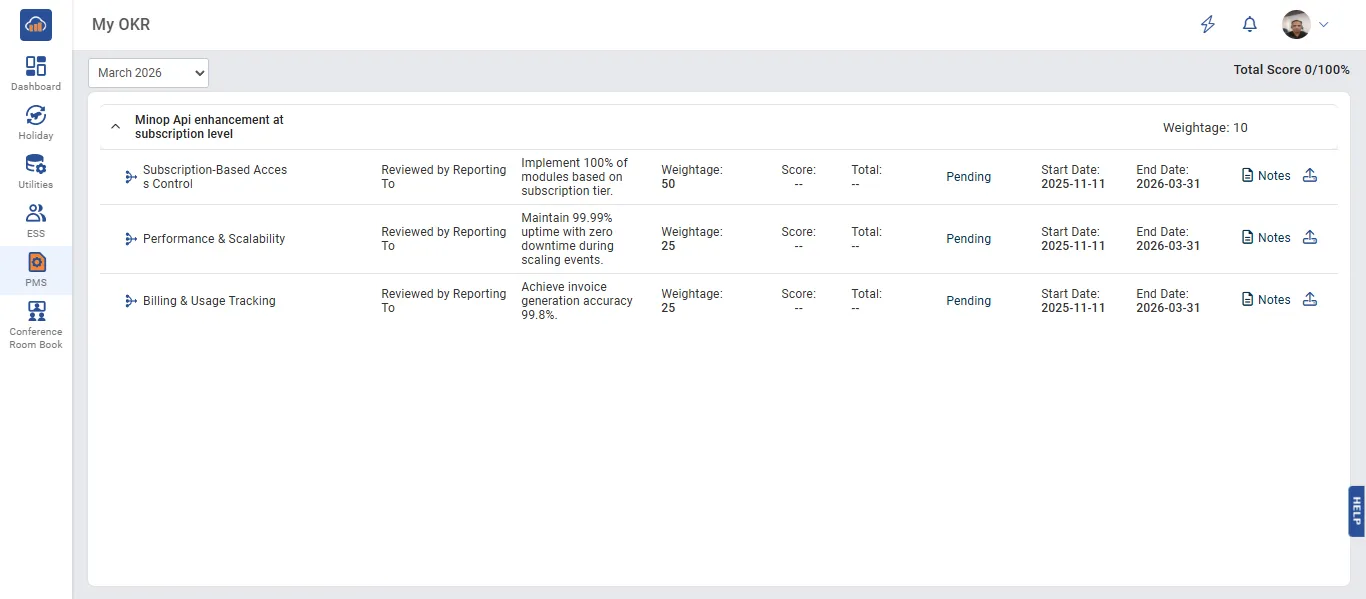The image size is (1366, 599).
Task: Click the key result icon beside Performance & Scalability
Action: pyautogui.click(x=129, y=238)
